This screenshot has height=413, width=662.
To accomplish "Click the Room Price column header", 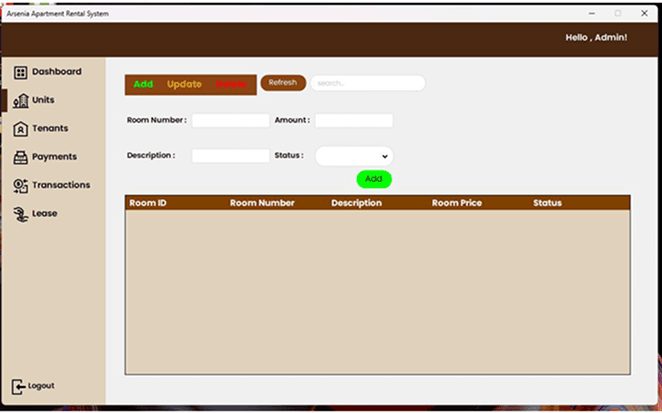I will [x=456, y=203].
